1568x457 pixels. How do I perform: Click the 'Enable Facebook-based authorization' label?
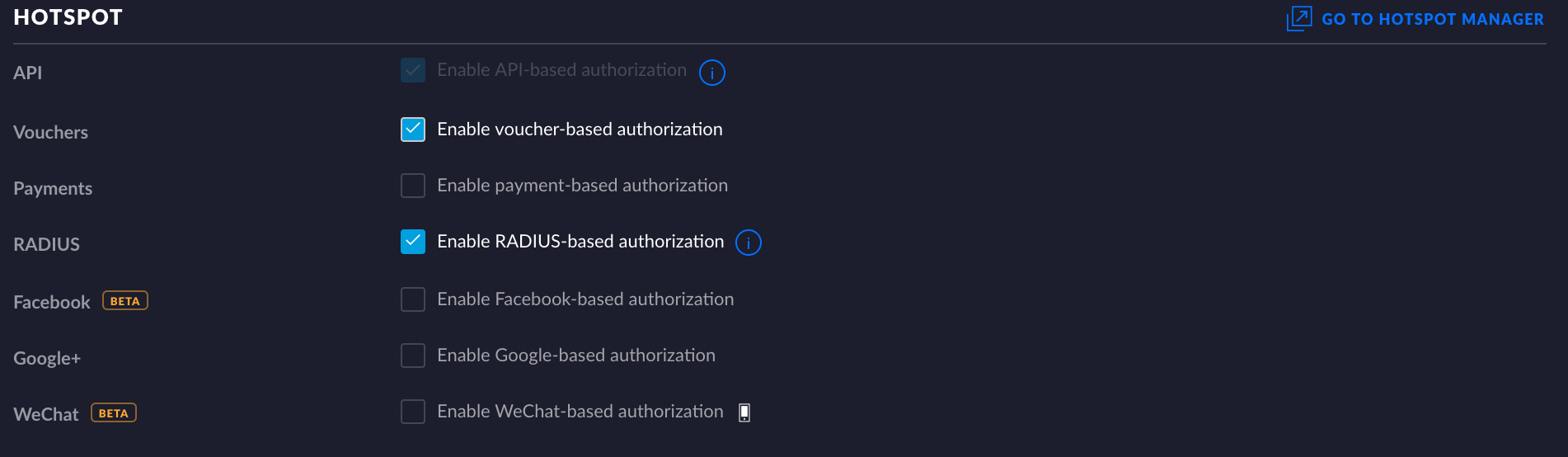pyautogui.click(x=584, y=299)
